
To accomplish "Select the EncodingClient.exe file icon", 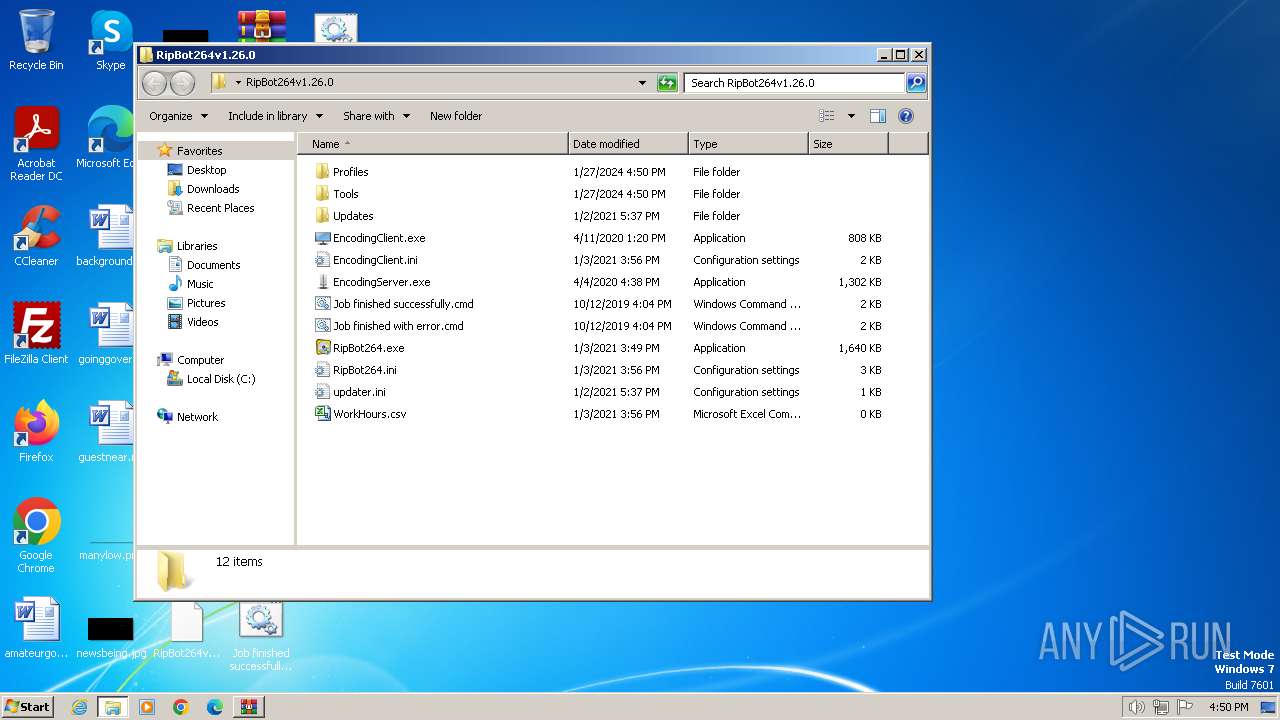I will 322,238.
